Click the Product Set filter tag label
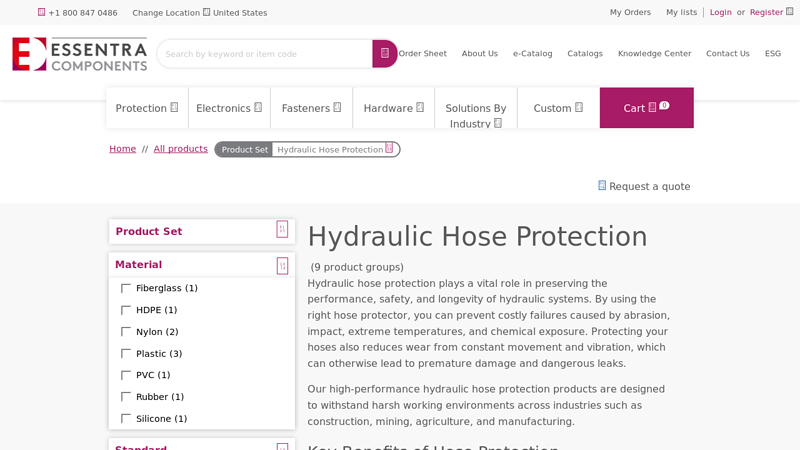Viewport: 800px width, 450px height. coord(244,149)
